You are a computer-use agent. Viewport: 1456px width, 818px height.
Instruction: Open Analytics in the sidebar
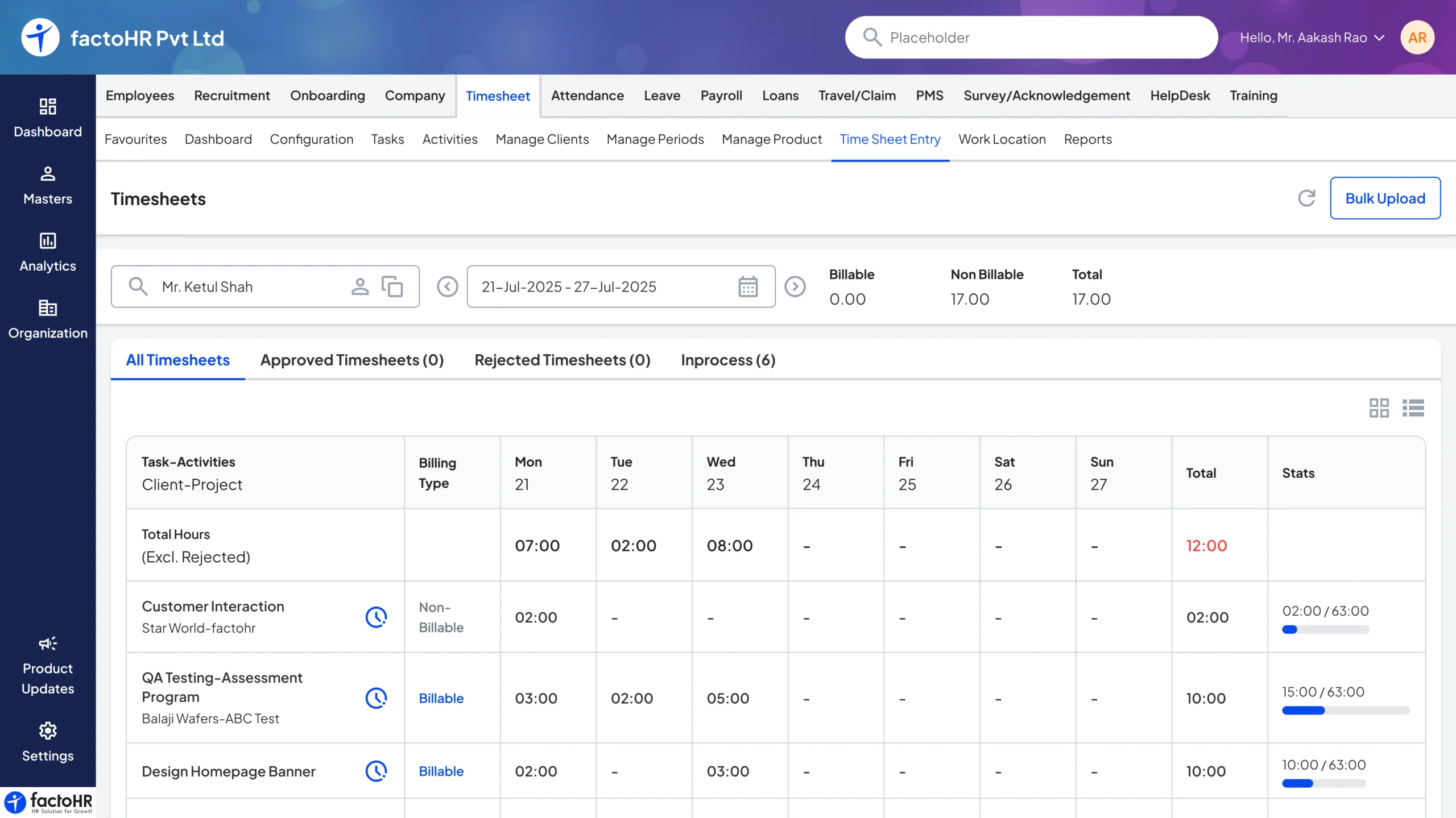coord(48,252)
